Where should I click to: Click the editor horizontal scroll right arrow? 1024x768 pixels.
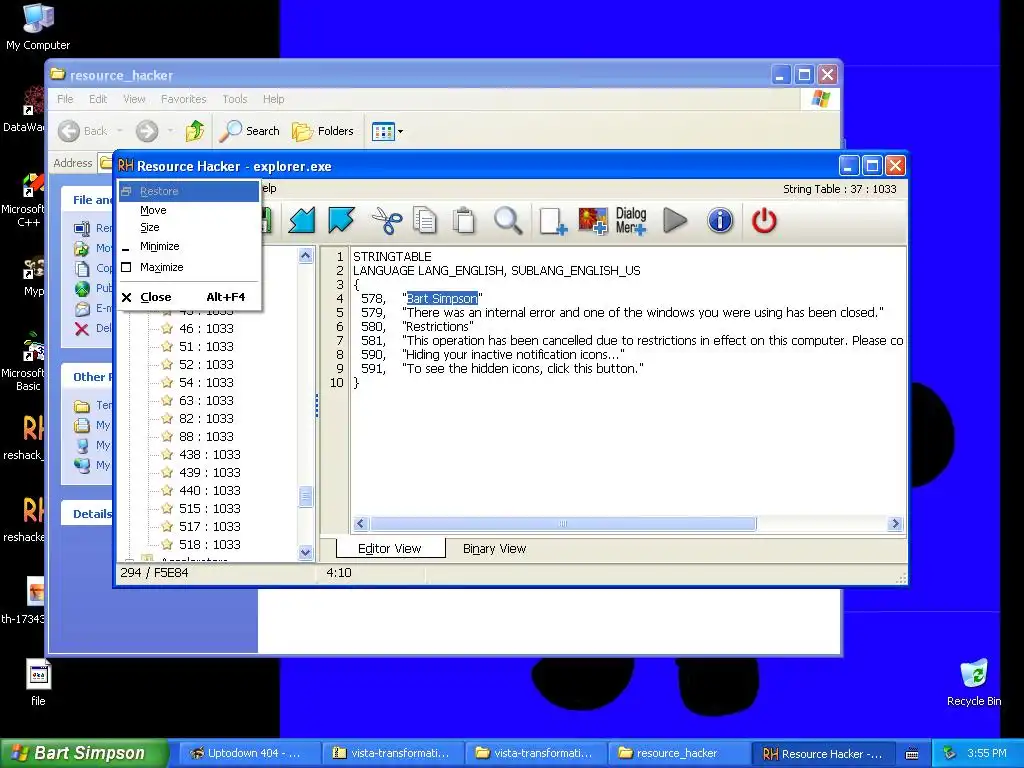pyautogui.click(x=895, y=524)
